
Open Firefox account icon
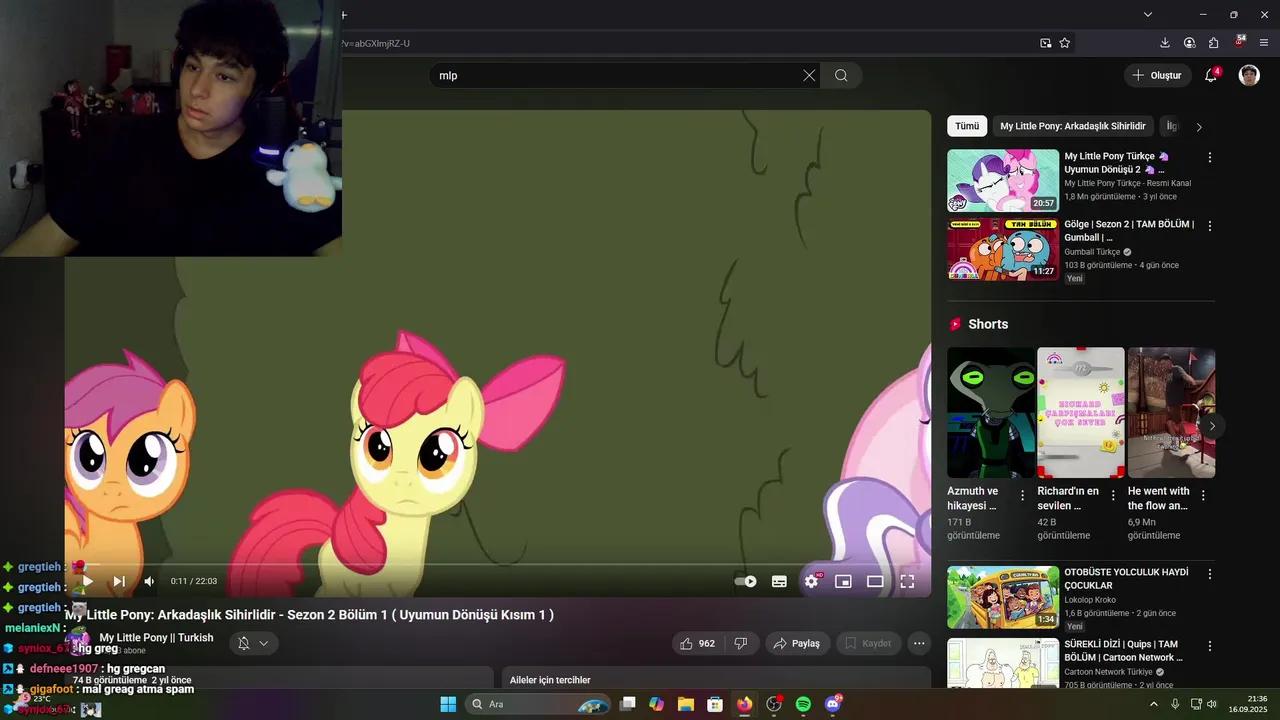click(1189, 43)
